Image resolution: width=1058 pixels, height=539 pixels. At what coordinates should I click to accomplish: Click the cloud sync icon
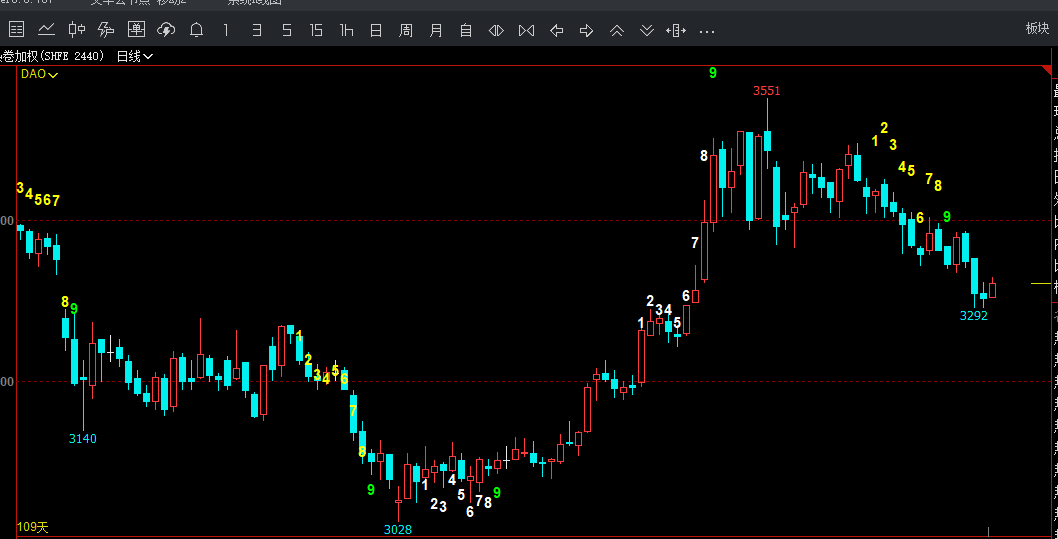(x=166, y=30)
